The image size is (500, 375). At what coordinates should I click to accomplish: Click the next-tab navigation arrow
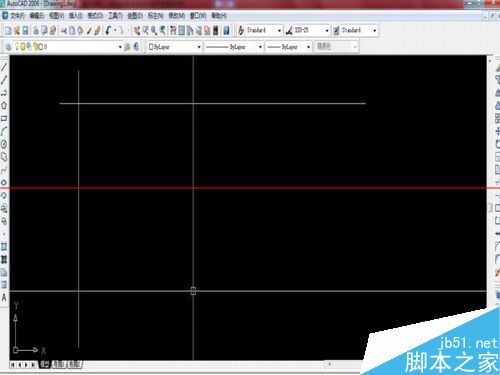pyautogui.click(x=27, y=365)
